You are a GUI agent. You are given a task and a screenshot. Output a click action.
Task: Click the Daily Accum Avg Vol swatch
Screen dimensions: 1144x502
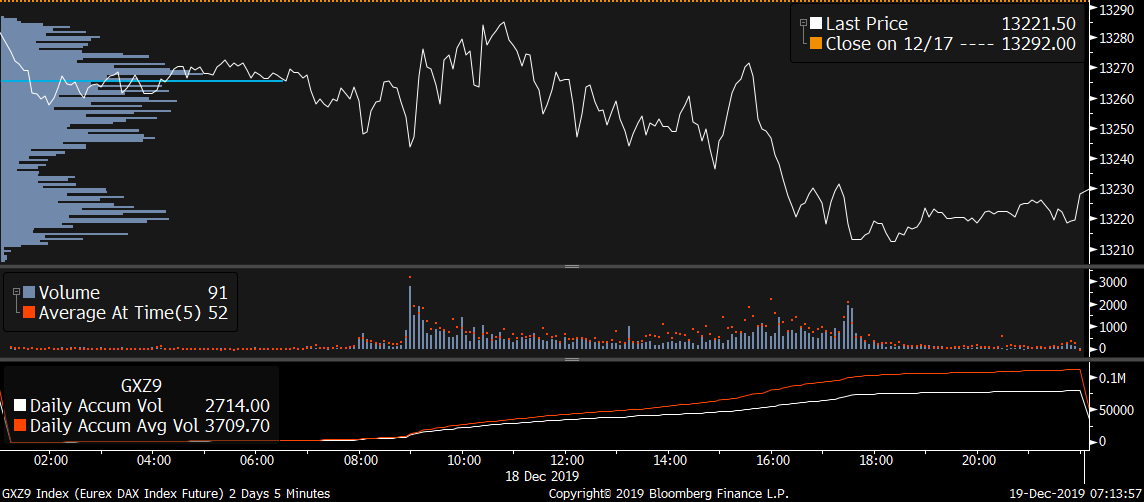point(20,426)
